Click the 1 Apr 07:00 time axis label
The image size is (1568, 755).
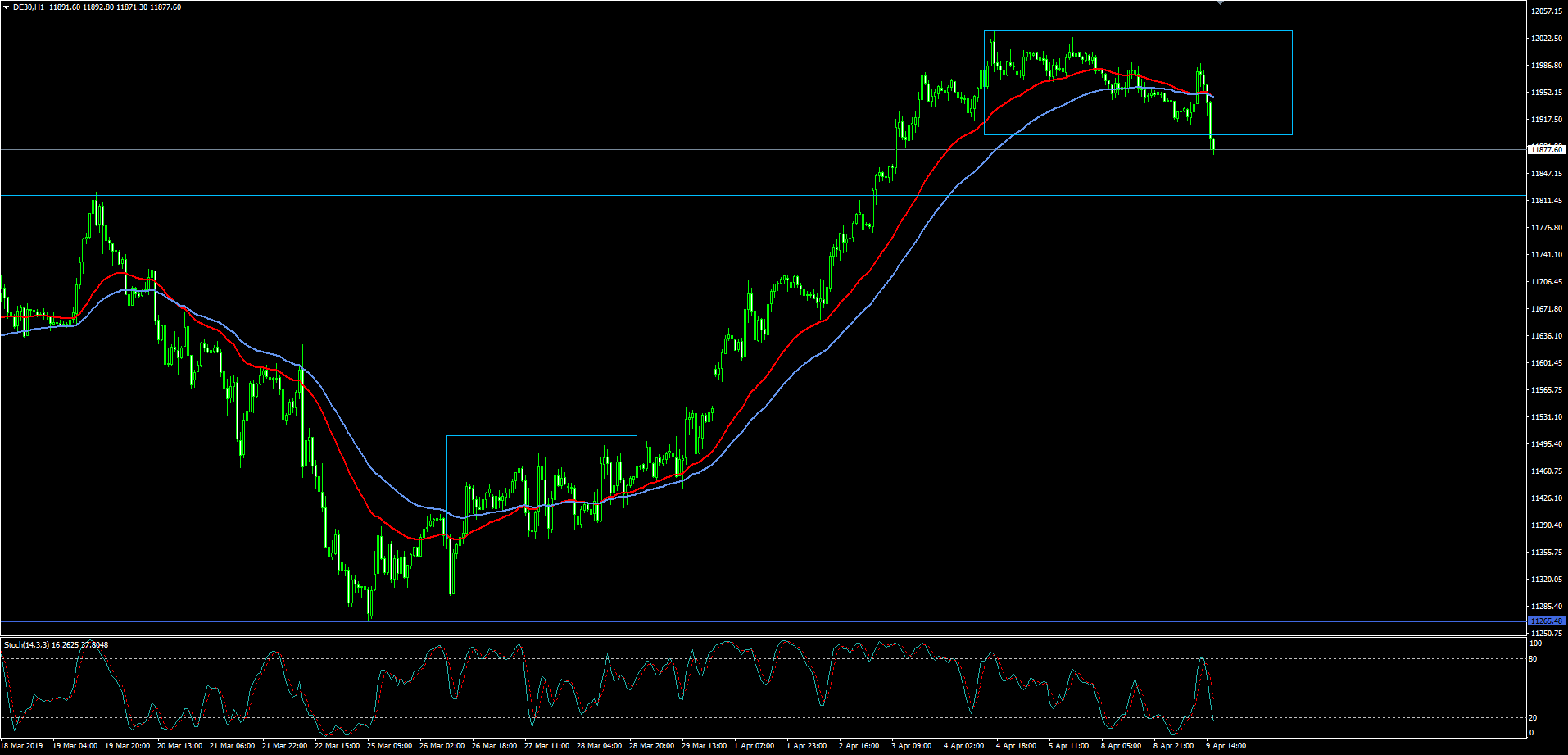[x=754, y=746]
